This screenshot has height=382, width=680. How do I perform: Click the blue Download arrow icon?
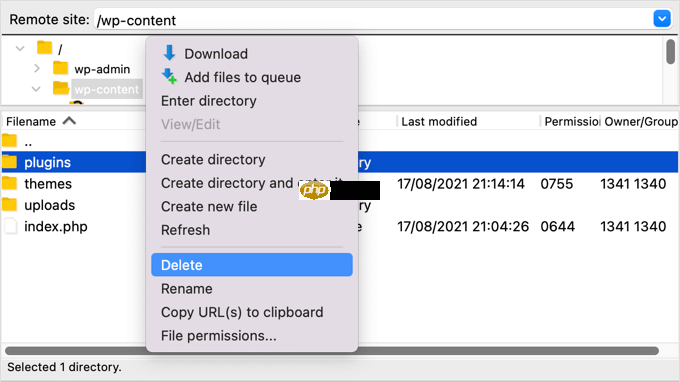click(x=169, y=53)
